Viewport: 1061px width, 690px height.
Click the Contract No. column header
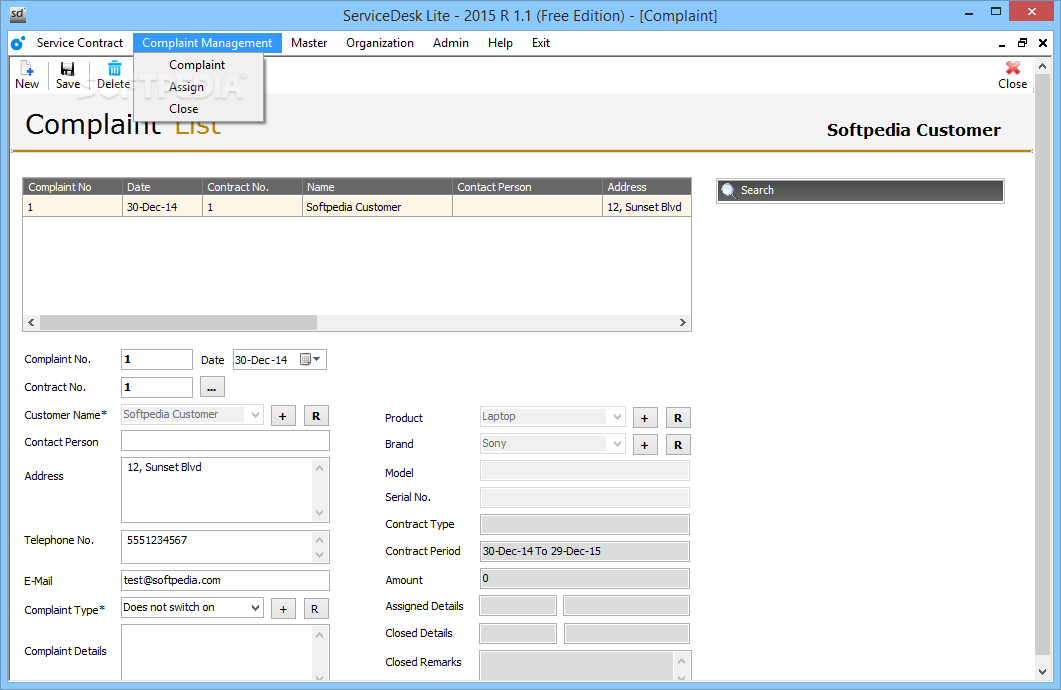pos(252,187)
